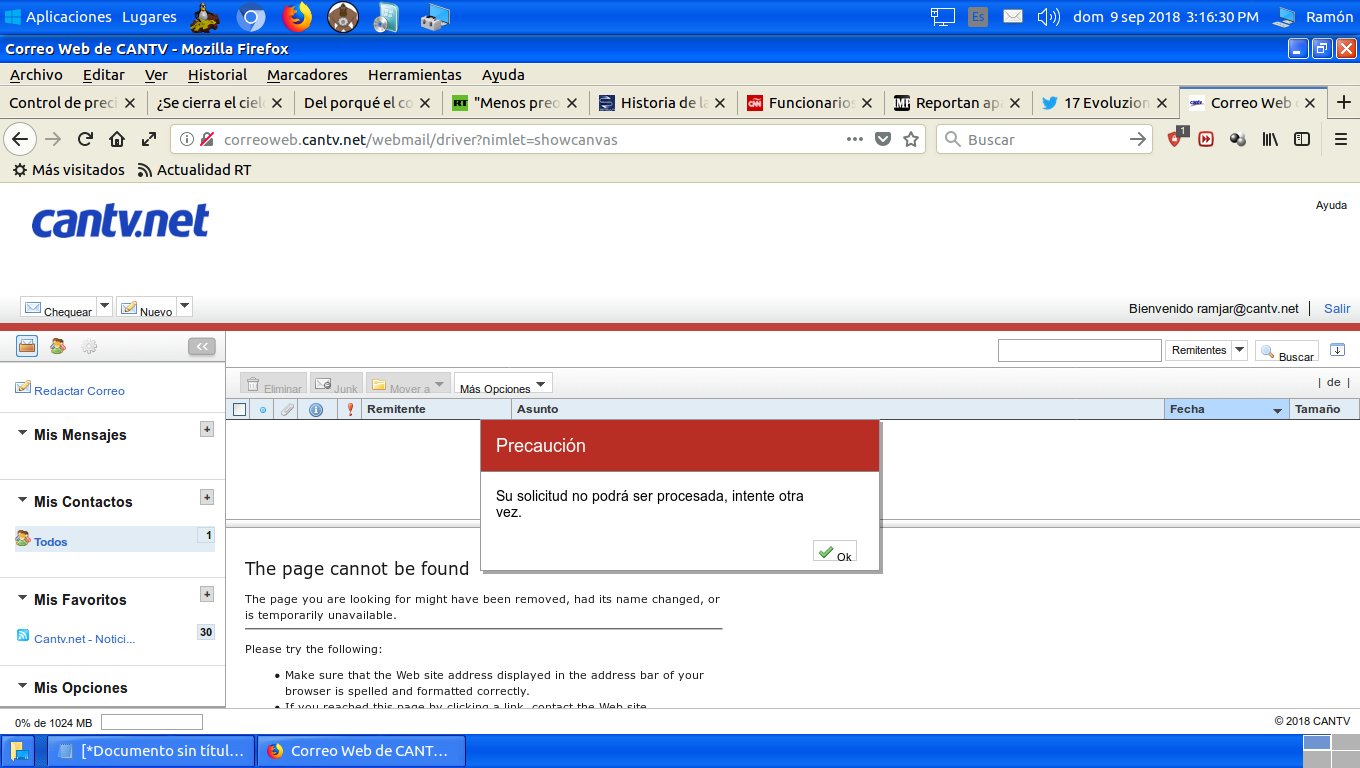Viewport: 1360px width, 768px height.
Task: Open the Ayuda help link
Action: pyautogui.click(x=1331, y=205)
